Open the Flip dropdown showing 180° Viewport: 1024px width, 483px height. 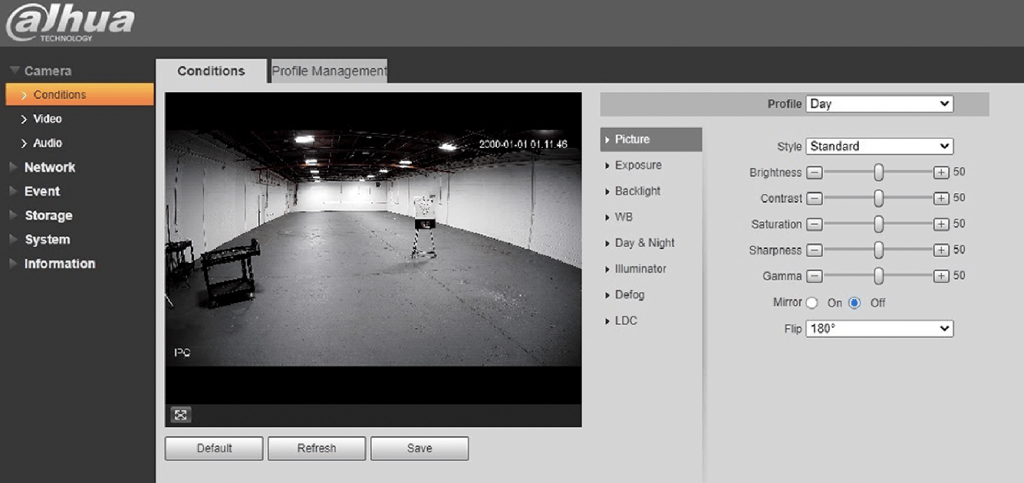[x=879, y=329]
